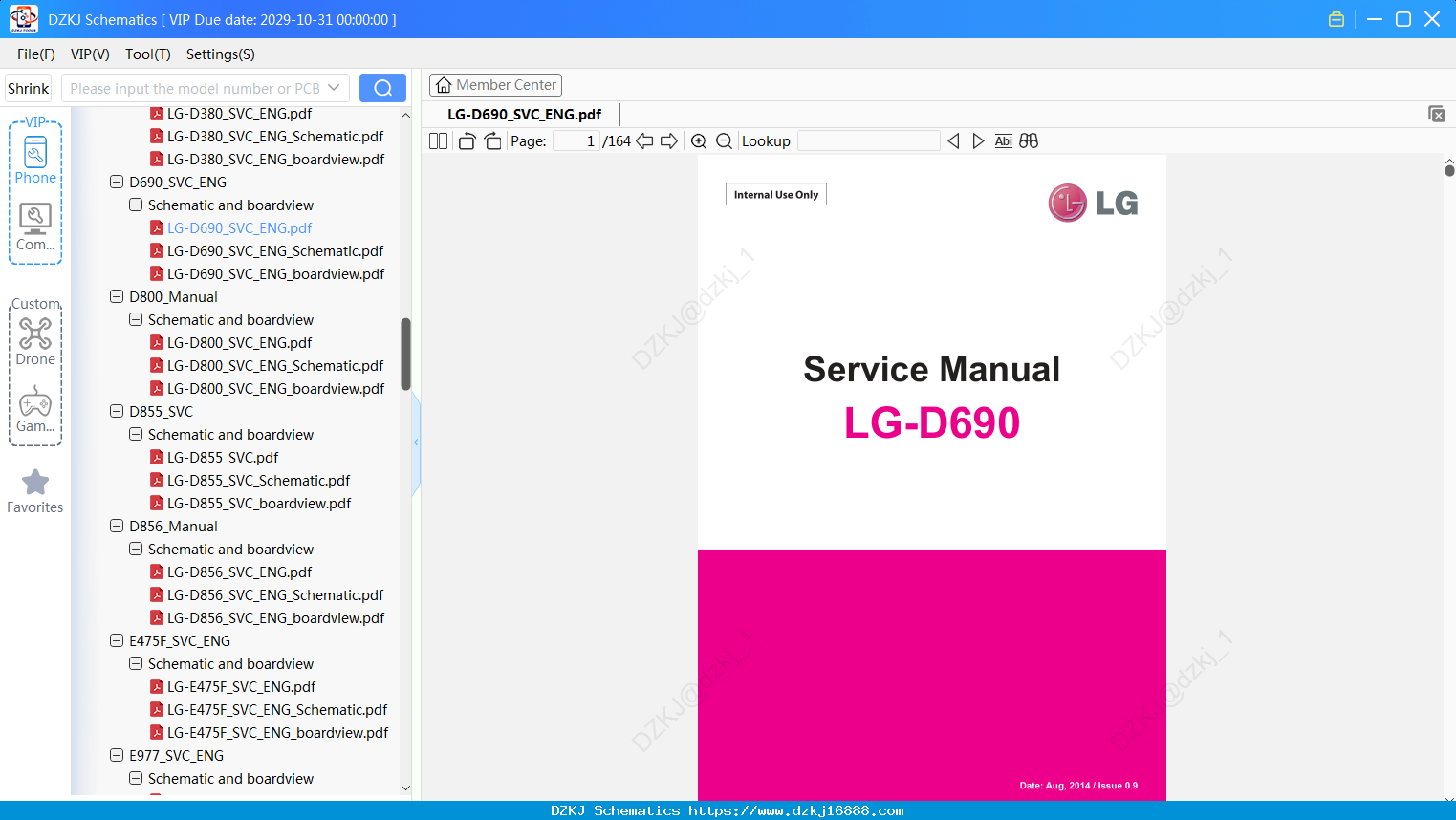Toggle two-page view layout icon
The width and height of the screenshot is (1456, 820).
click(x=438, y=141)
